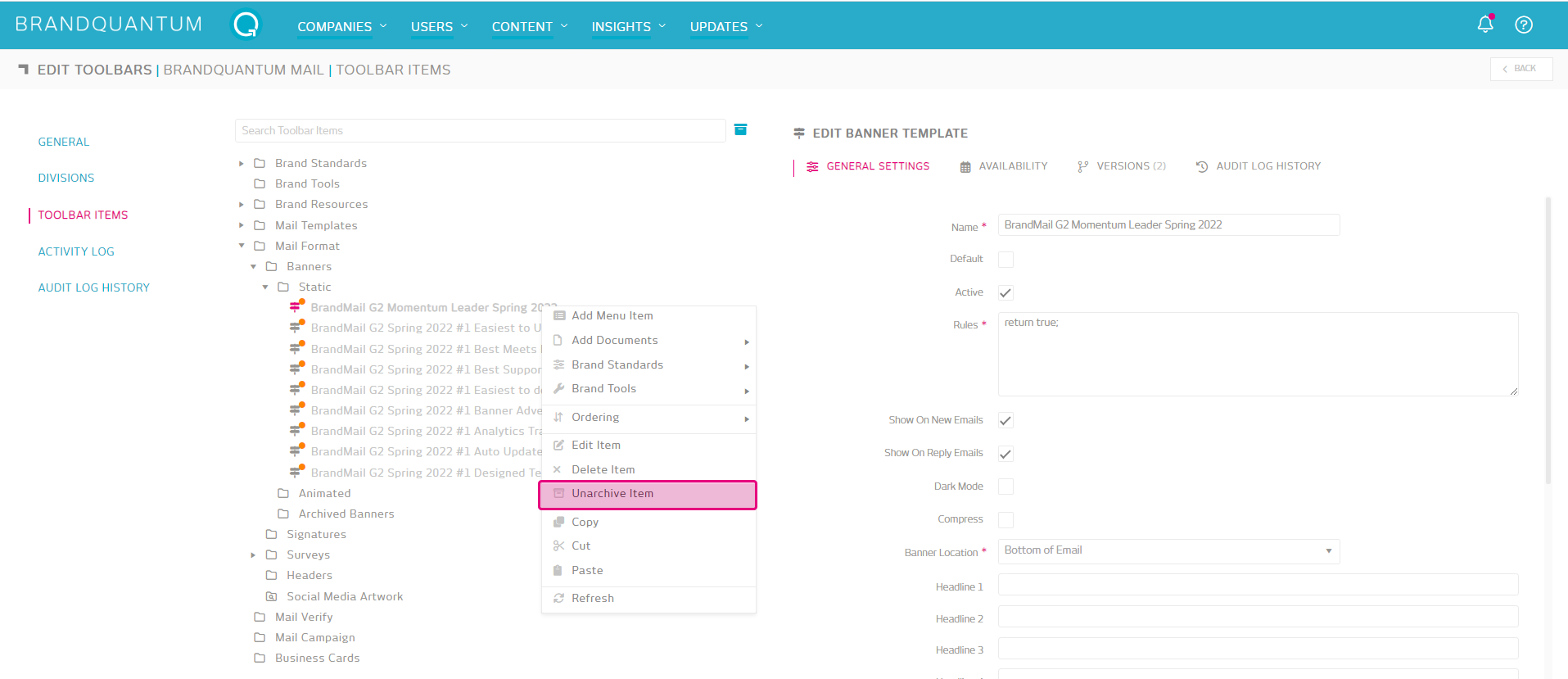
Task: Open Add Documents submenu
Action: [x=648, y=340]
